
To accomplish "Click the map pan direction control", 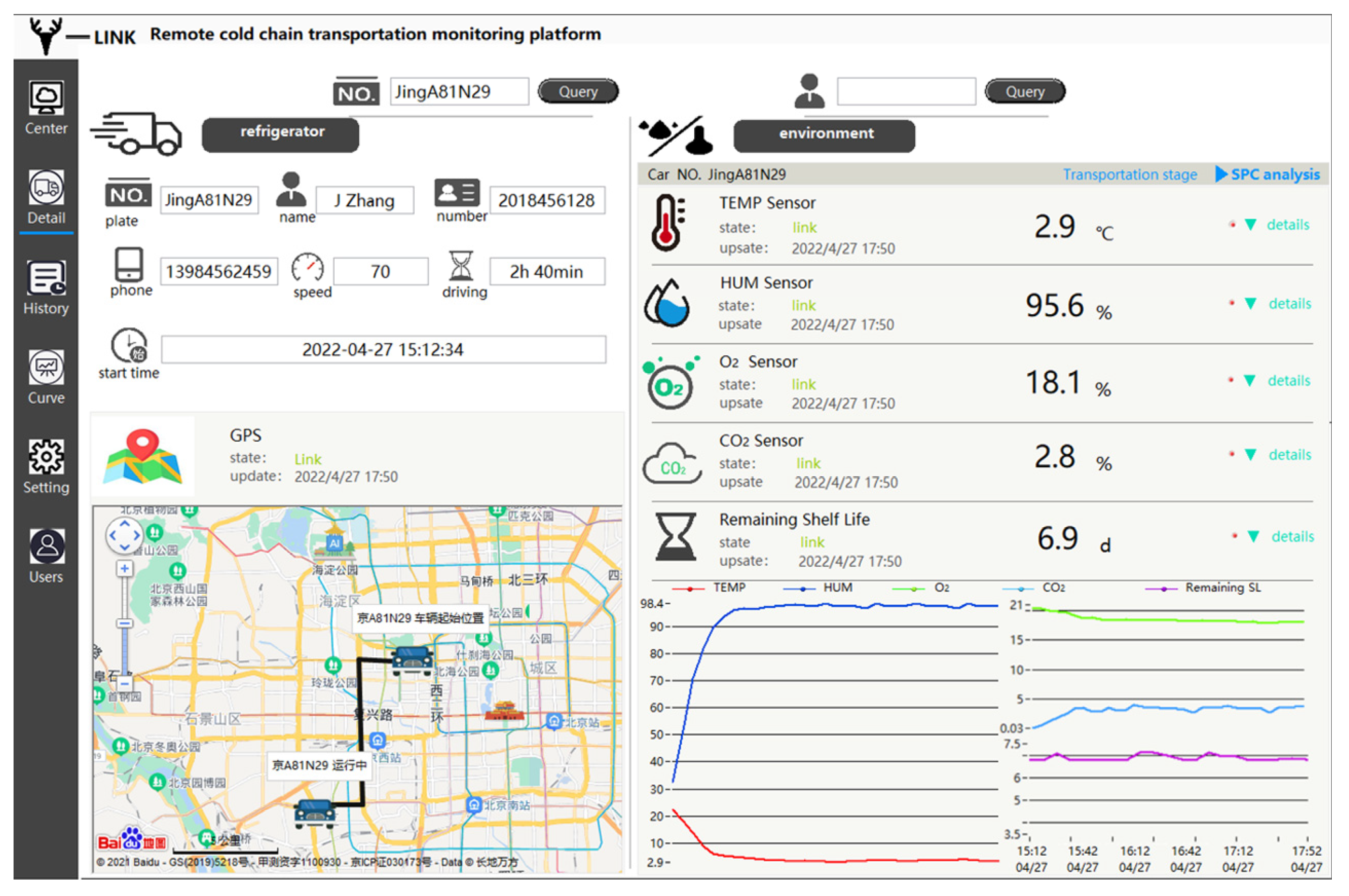I will pyautogui.click(x=125, y=536).
